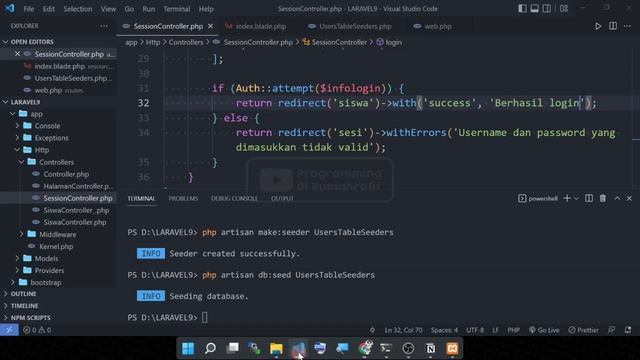The width and height of the screenshot is (640, 360).
Task: Open the Run menu
Action: tap(149, 9)
